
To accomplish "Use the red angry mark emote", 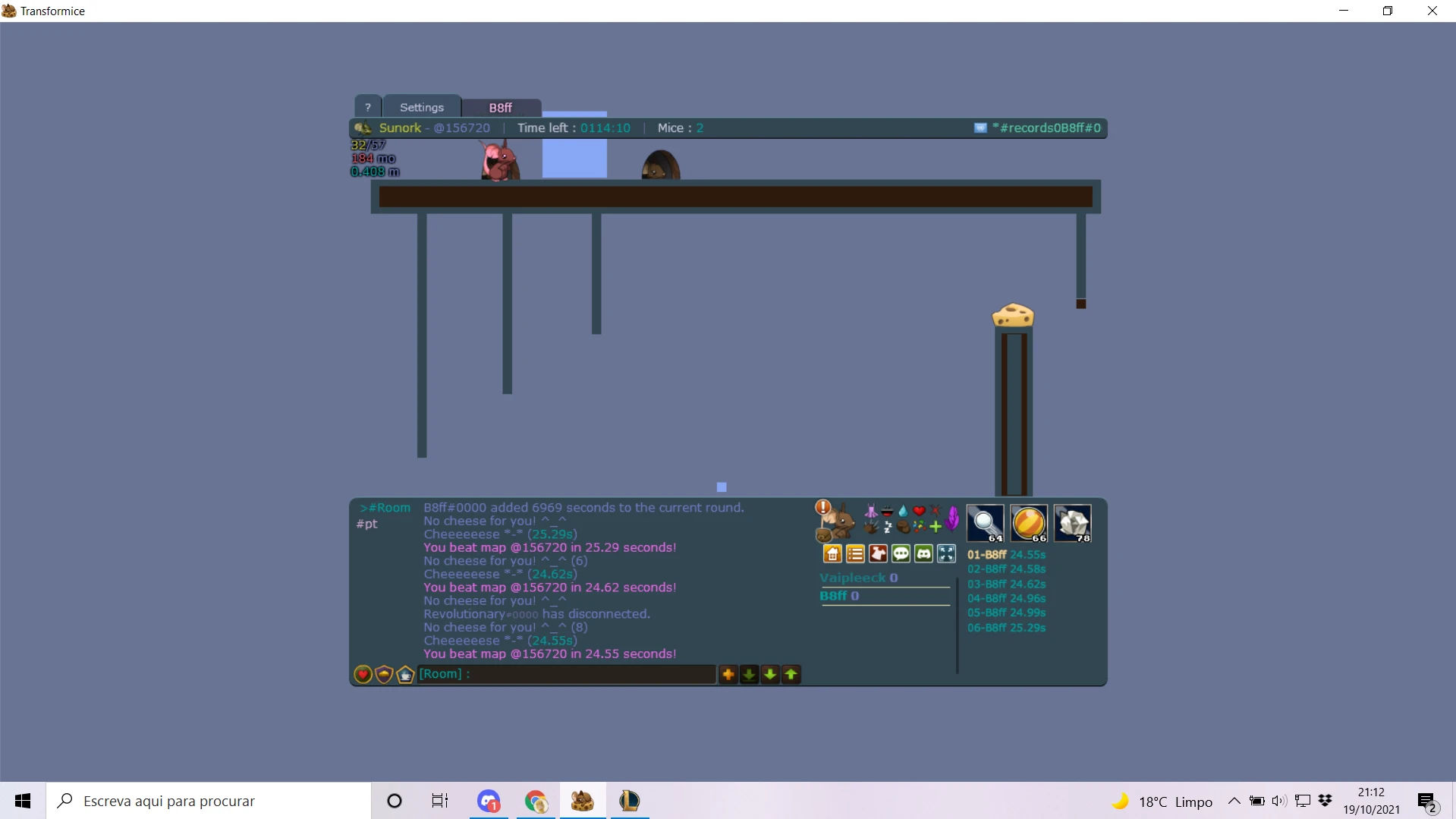I will (935, 511).
